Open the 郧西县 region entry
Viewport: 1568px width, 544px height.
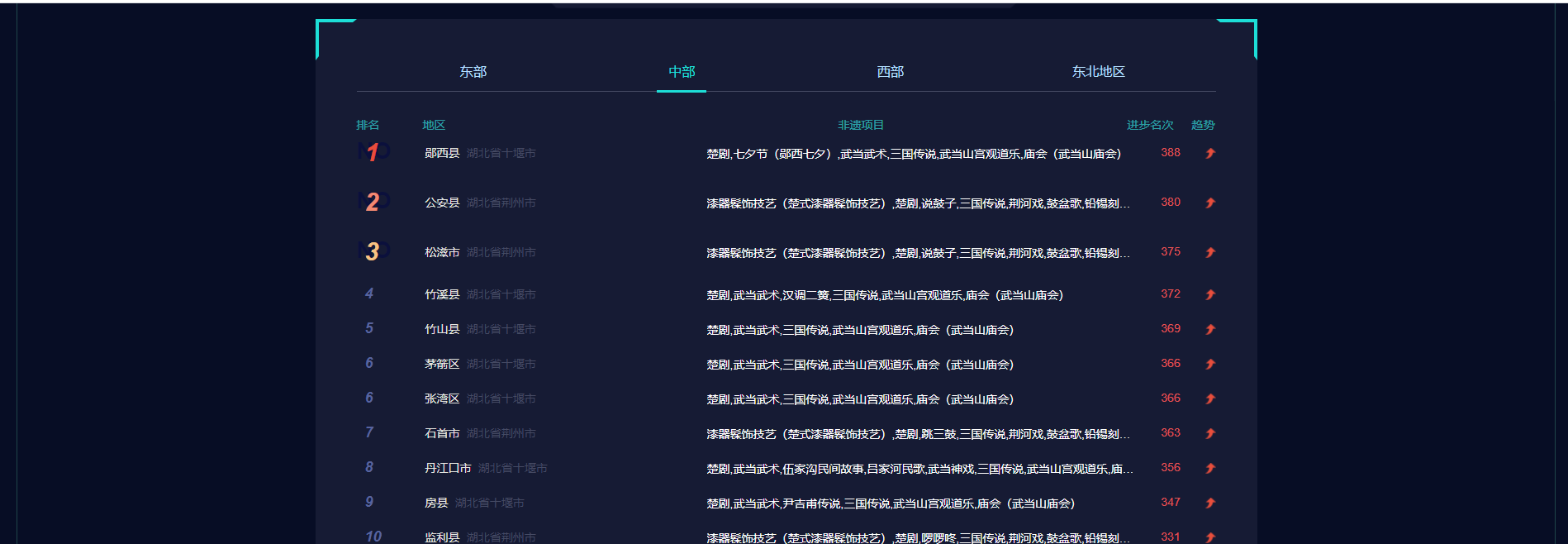tap(442, 153)
